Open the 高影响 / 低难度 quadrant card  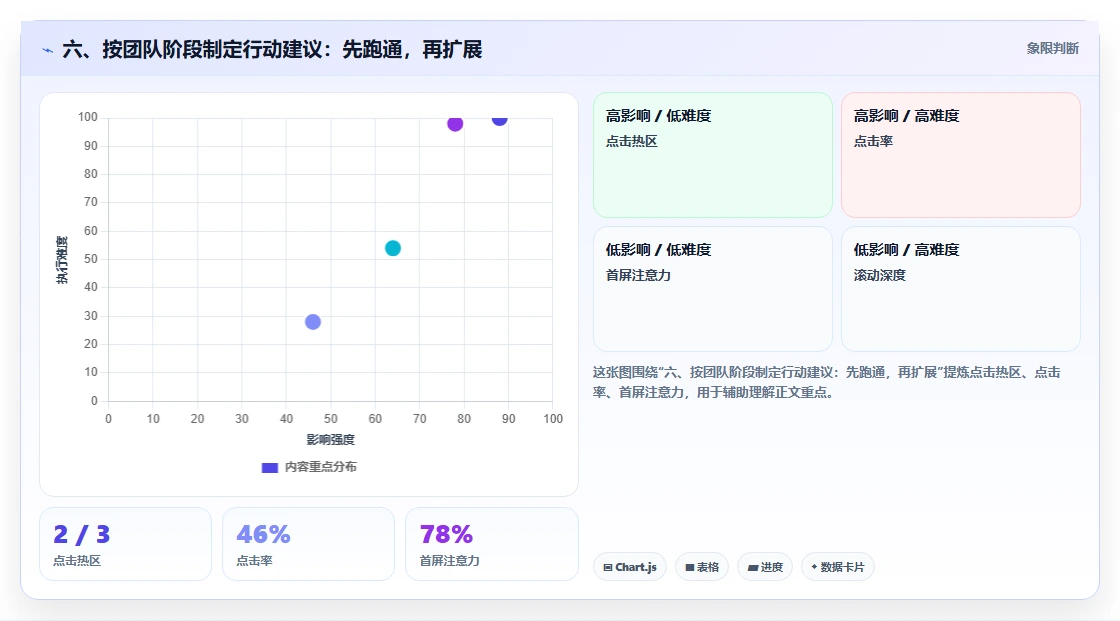click(x=713, y=155)
